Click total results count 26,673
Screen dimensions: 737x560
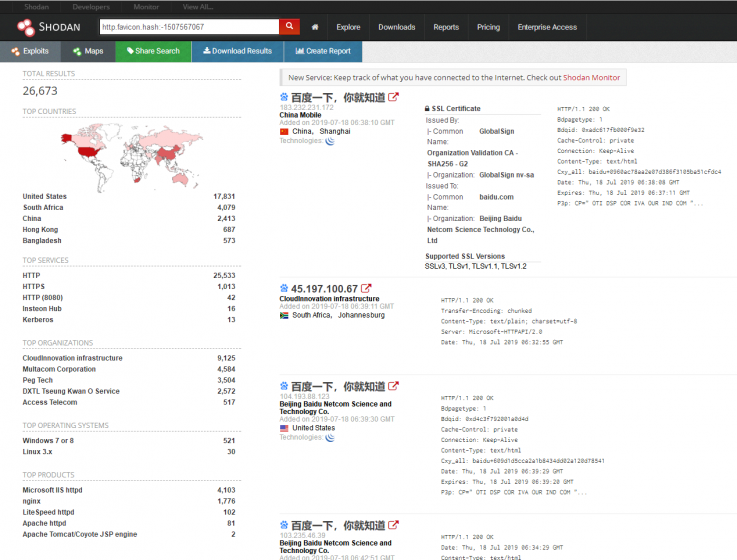click(x=40, y=91)
